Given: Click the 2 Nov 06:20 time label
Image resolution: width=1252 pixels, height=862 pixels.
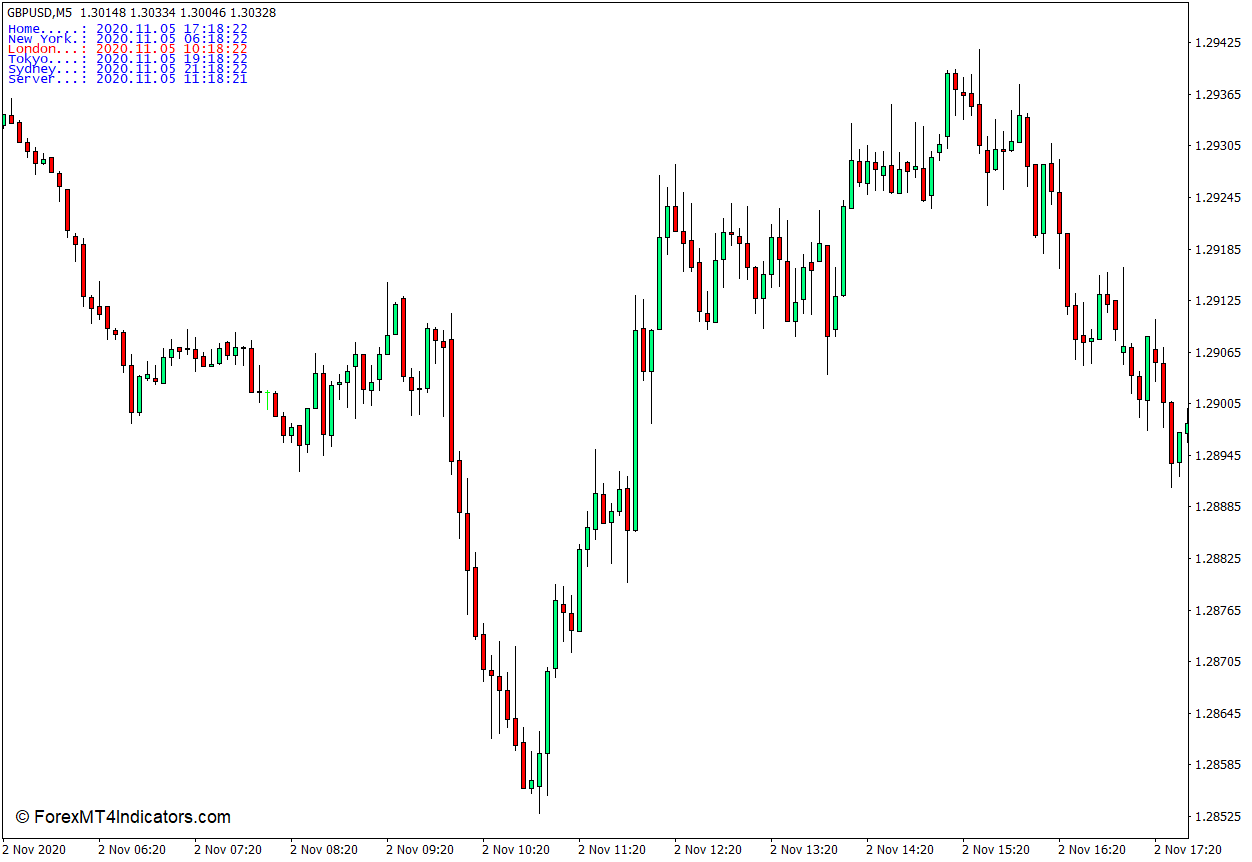Looking at the screenshot, I should click(132, 850).
